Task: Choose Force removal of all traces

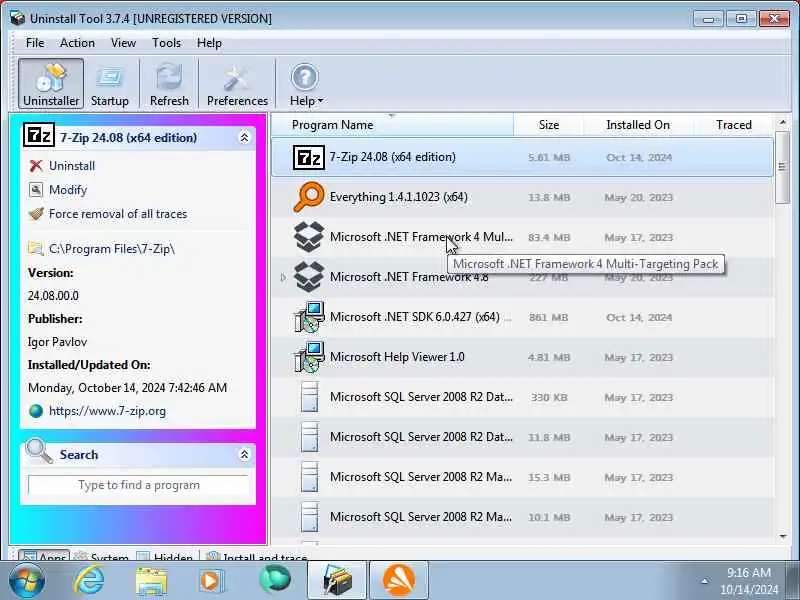Action: [118, 214]
